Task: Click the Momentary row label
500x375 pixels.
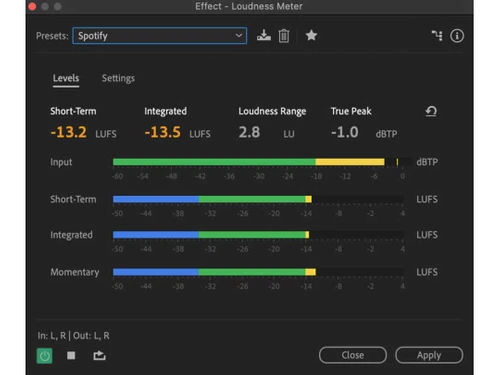Action: tap(75, 272)
